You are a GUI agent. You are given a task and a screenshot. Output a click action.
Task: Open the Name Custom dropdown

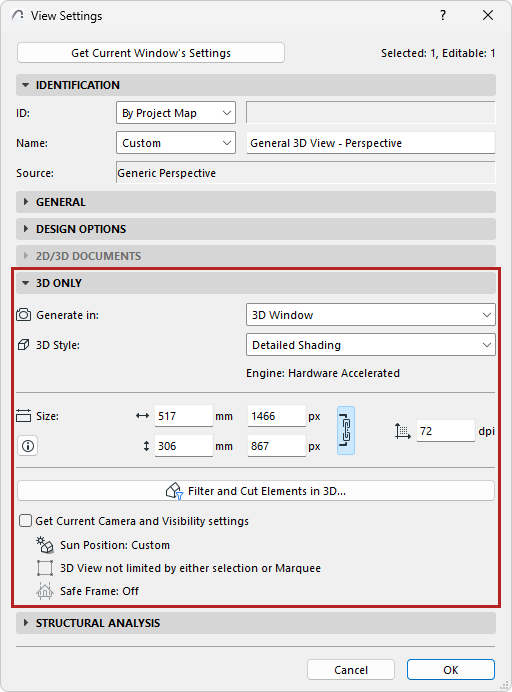(176, 143)
